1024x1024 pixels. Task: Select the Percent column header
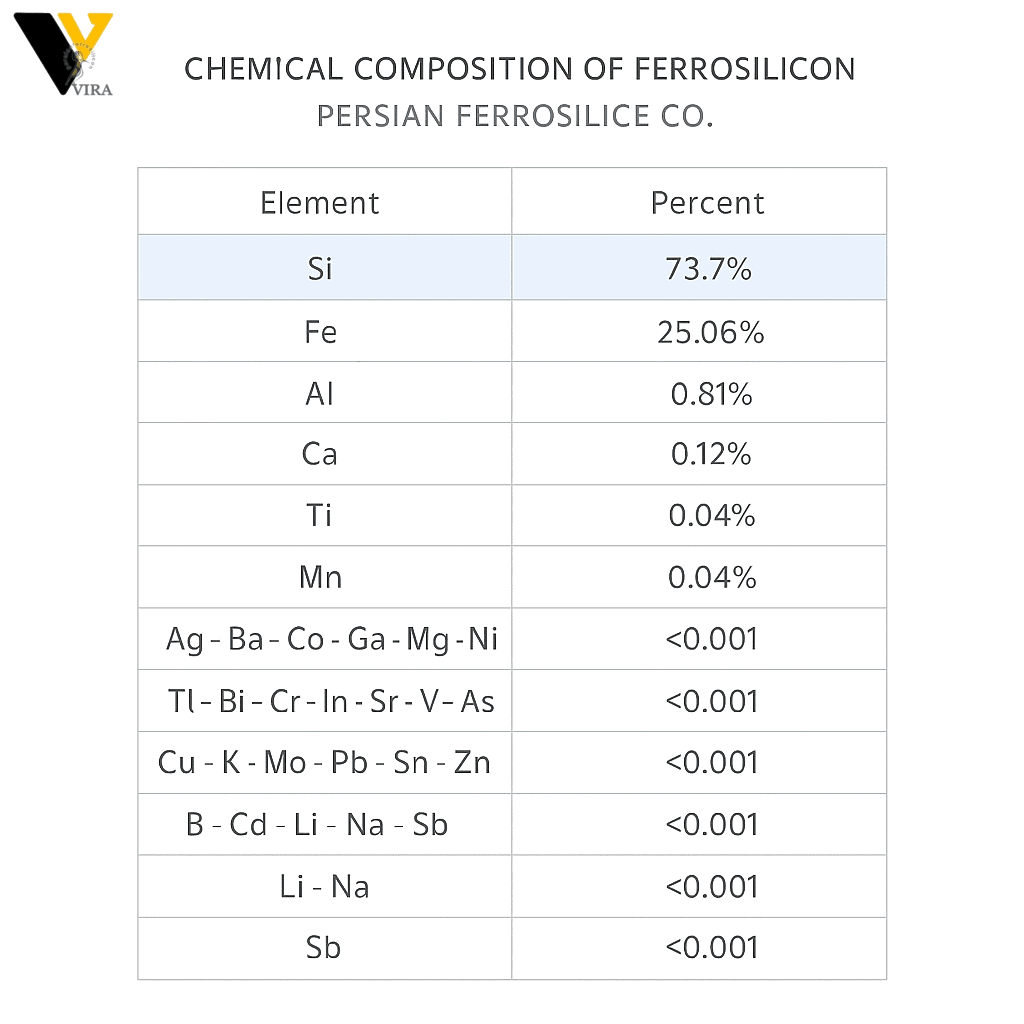coord(707,202)
